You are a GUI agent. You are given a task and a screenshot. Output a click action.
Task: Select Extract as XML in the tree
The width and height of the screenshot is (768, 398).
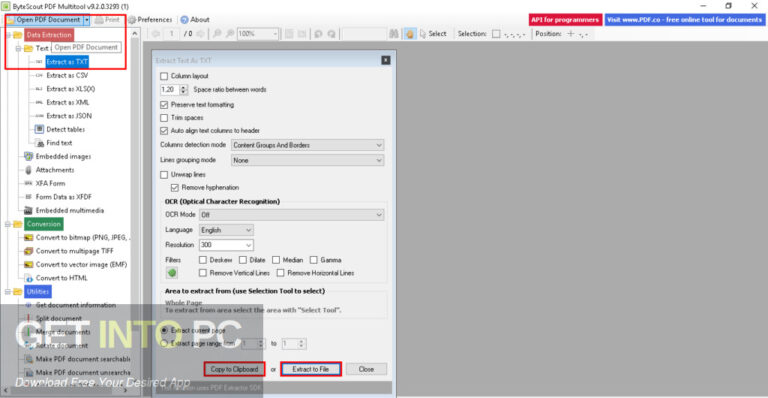(x=68, y=102)
